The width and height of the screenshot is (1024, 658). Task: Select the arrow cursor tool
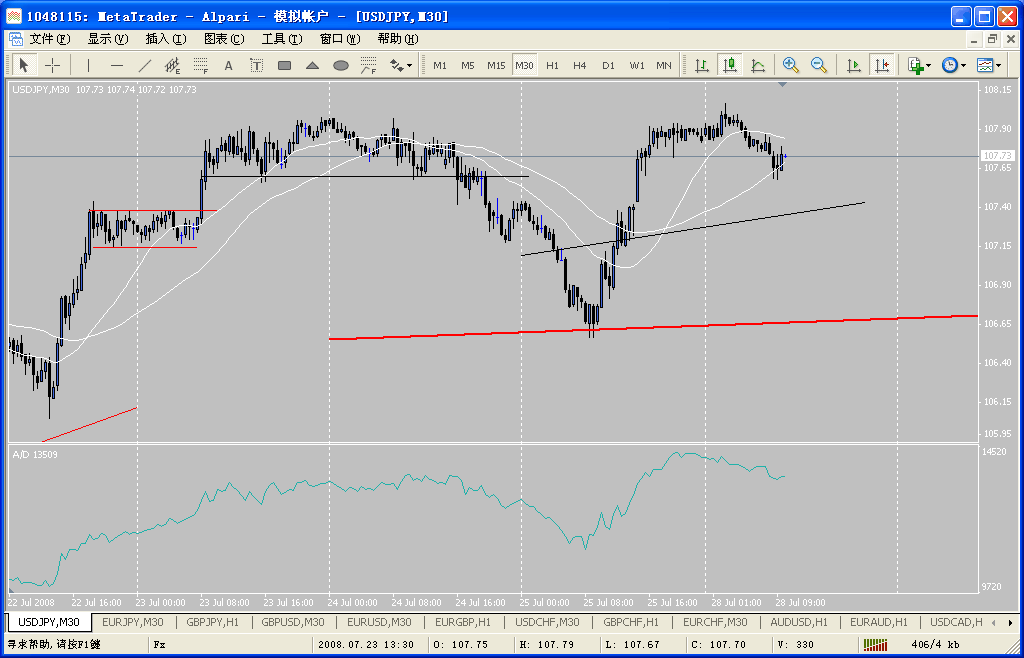pyautogui.click(x=24, y=65)
